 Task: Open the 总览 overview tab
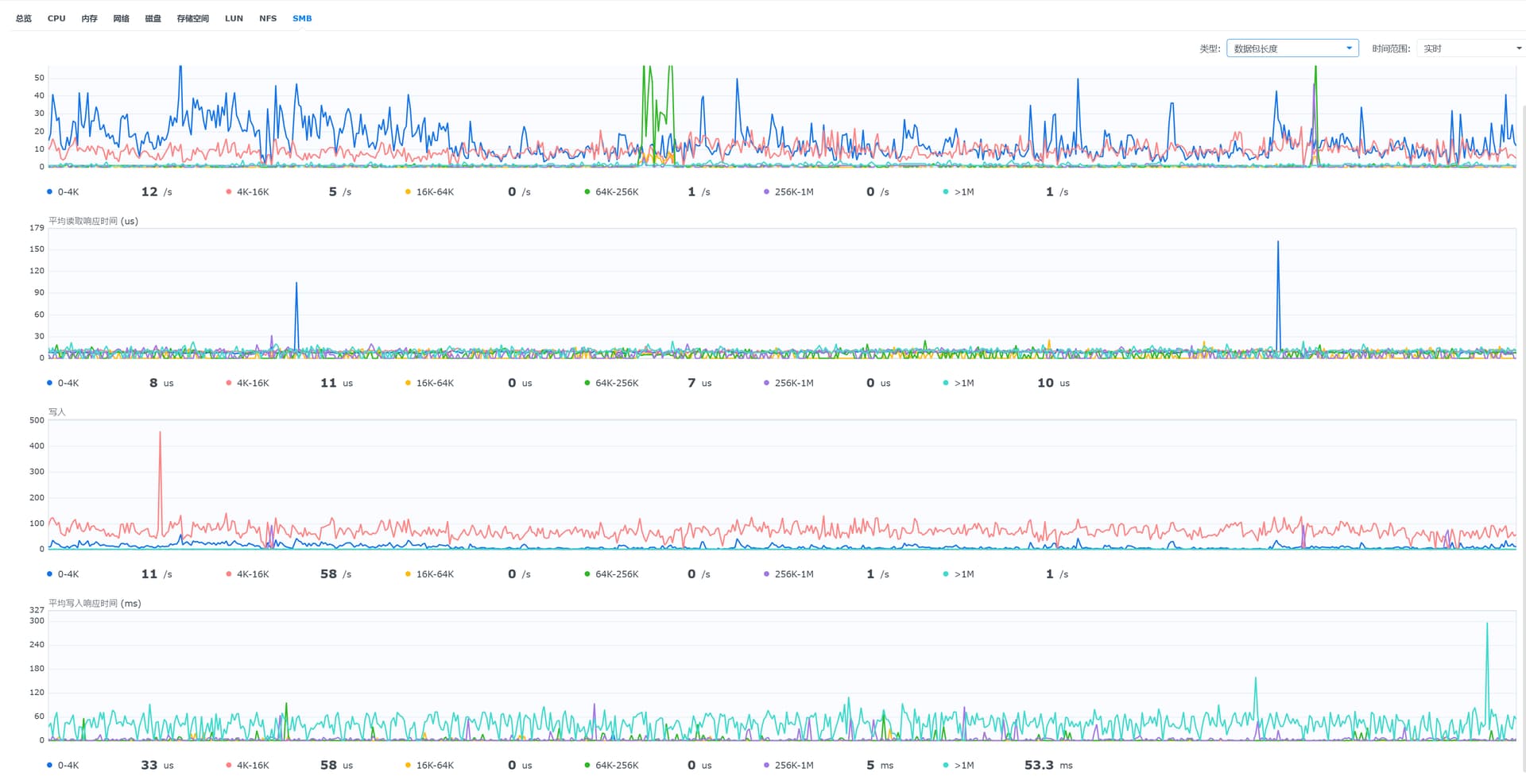click(x=24, y=18)
